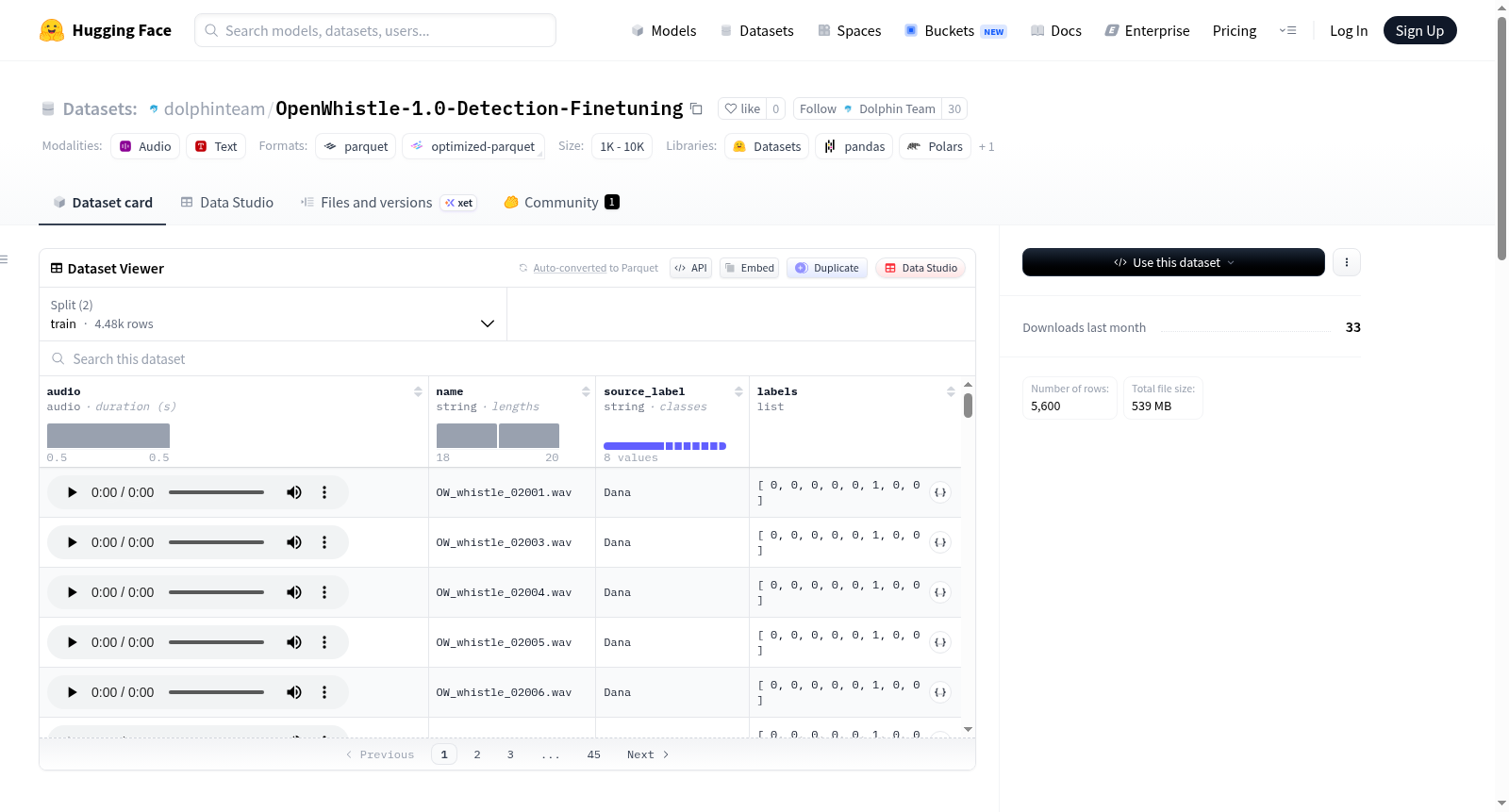Viewport: 1509px width, 812px height.
Task: Open the Use this dataset dropdown
Action: tap(1173, 262)
